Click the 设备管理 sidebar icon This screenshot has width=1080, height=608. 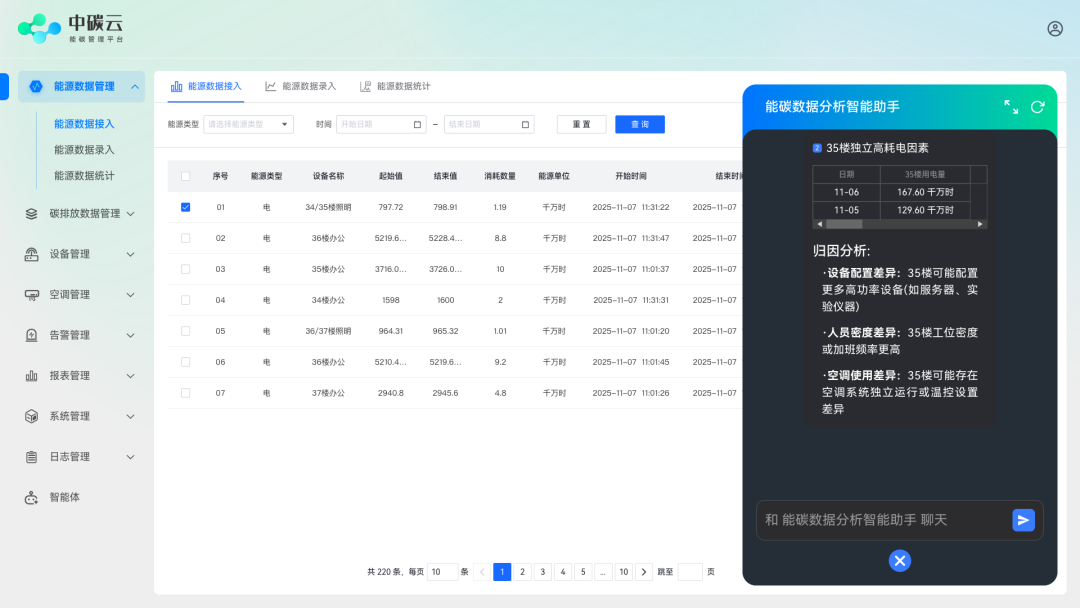[x=31, y=254]
